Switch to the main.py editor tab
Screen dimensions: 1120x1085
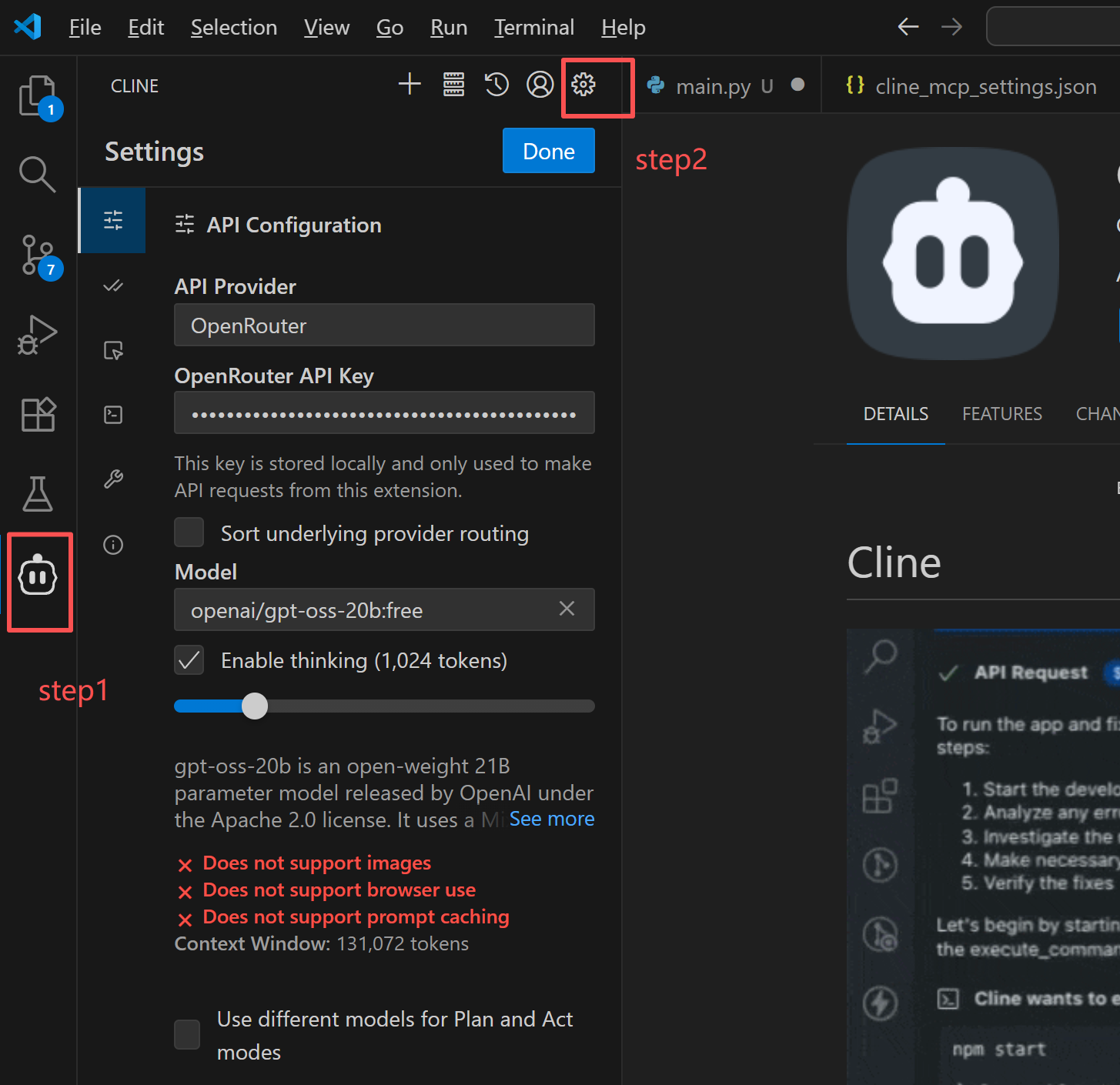point(722,85)
